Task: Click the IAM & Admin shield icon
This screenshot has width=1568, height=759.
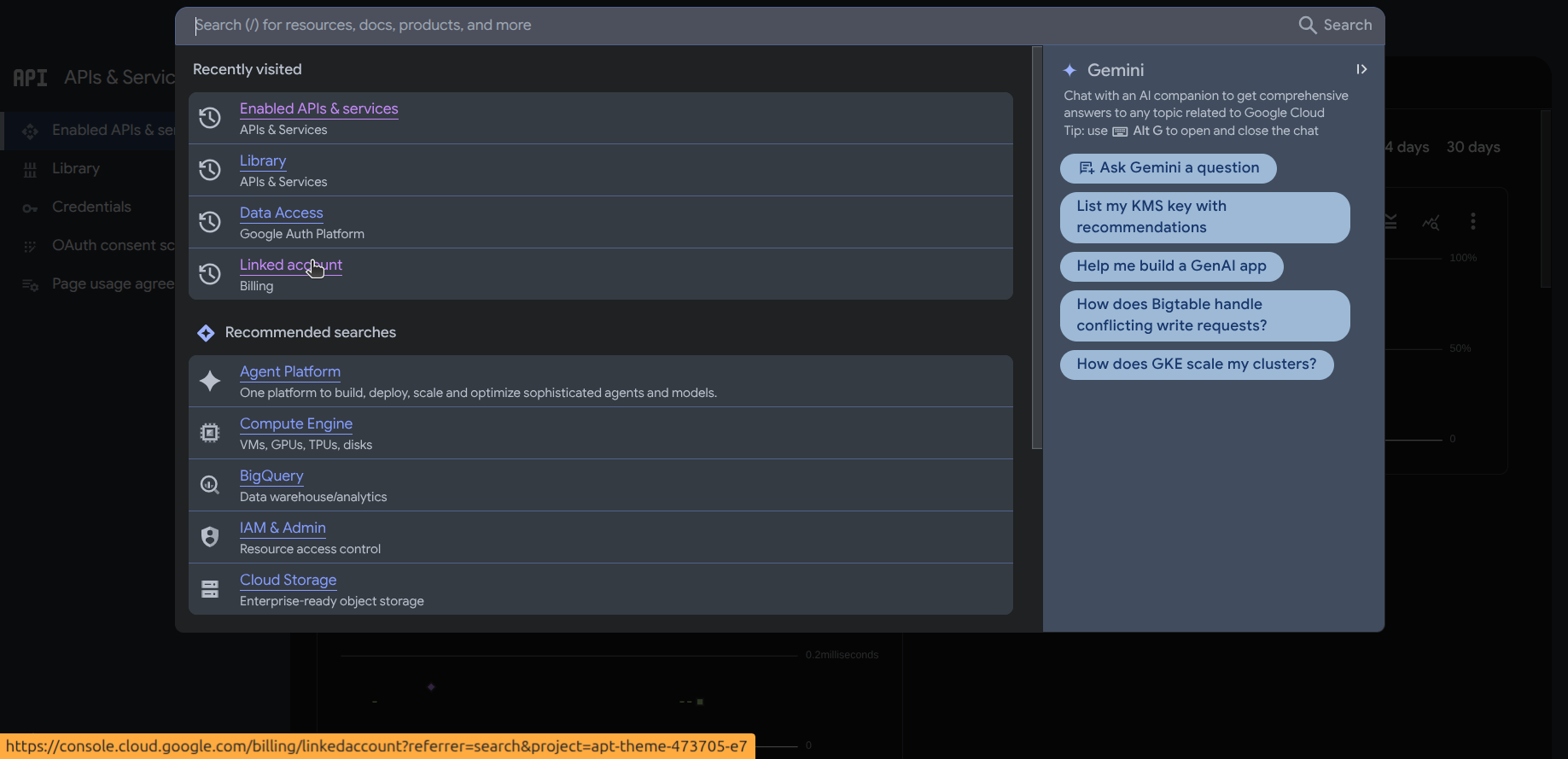Action: [x=210, y=537]
